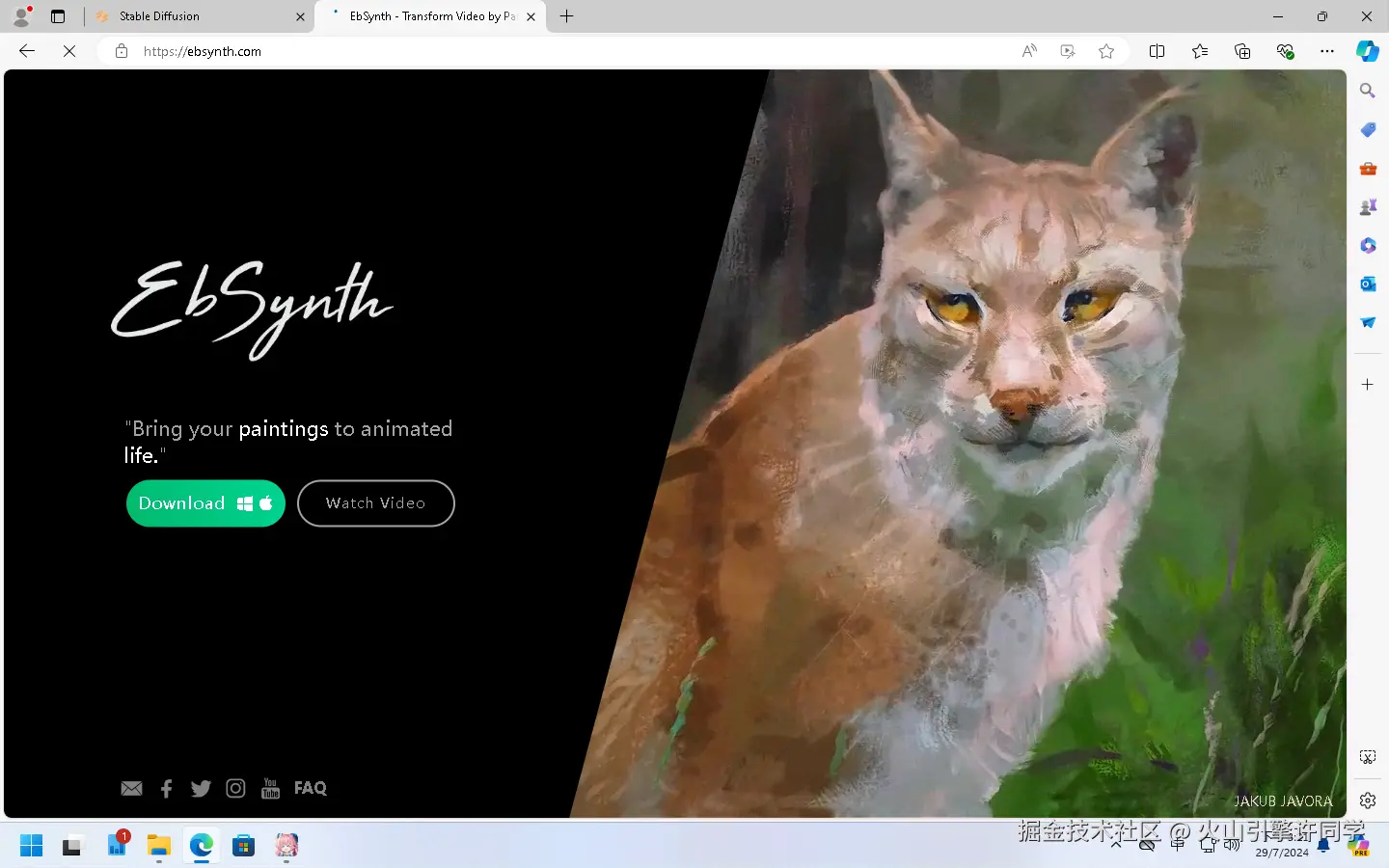1389x868 pixels.
Task: Open the email contact icon in footer
Action: click(132, 789)
